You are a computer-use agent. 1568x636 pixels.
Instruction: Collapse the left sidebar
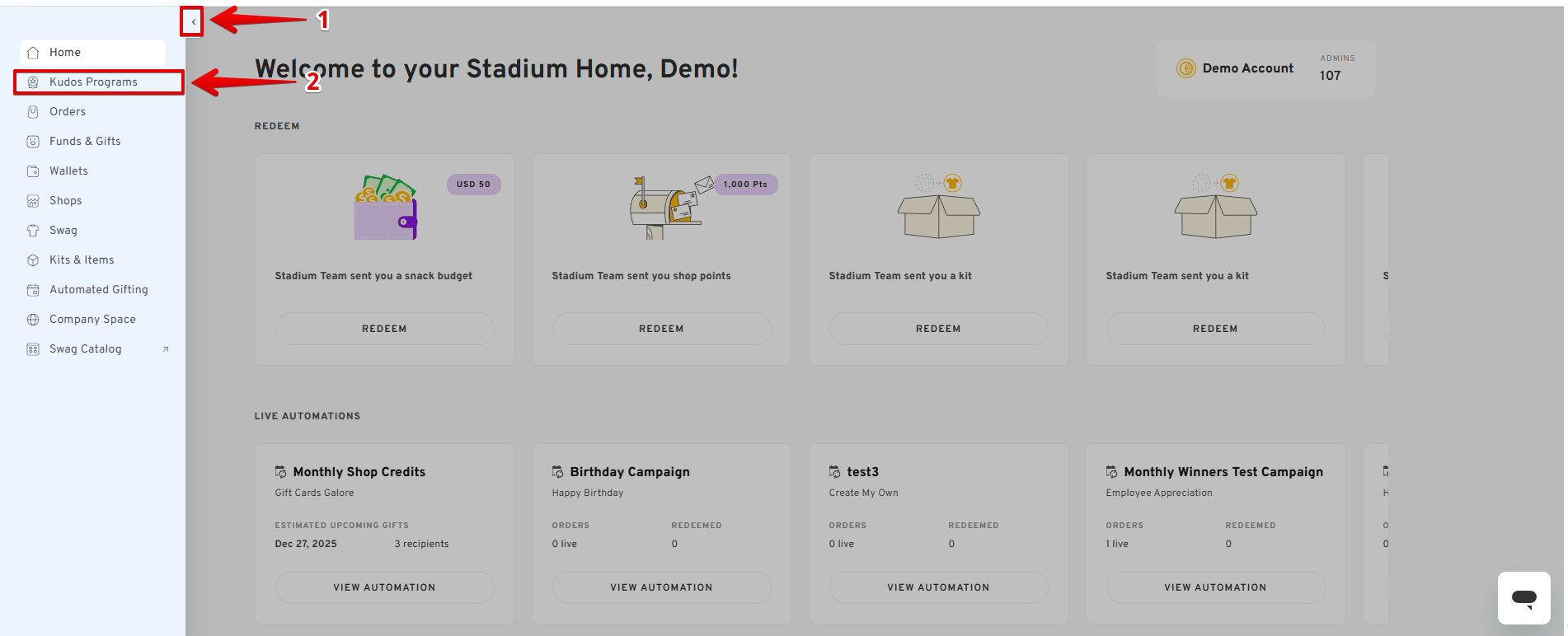(191, 21)
